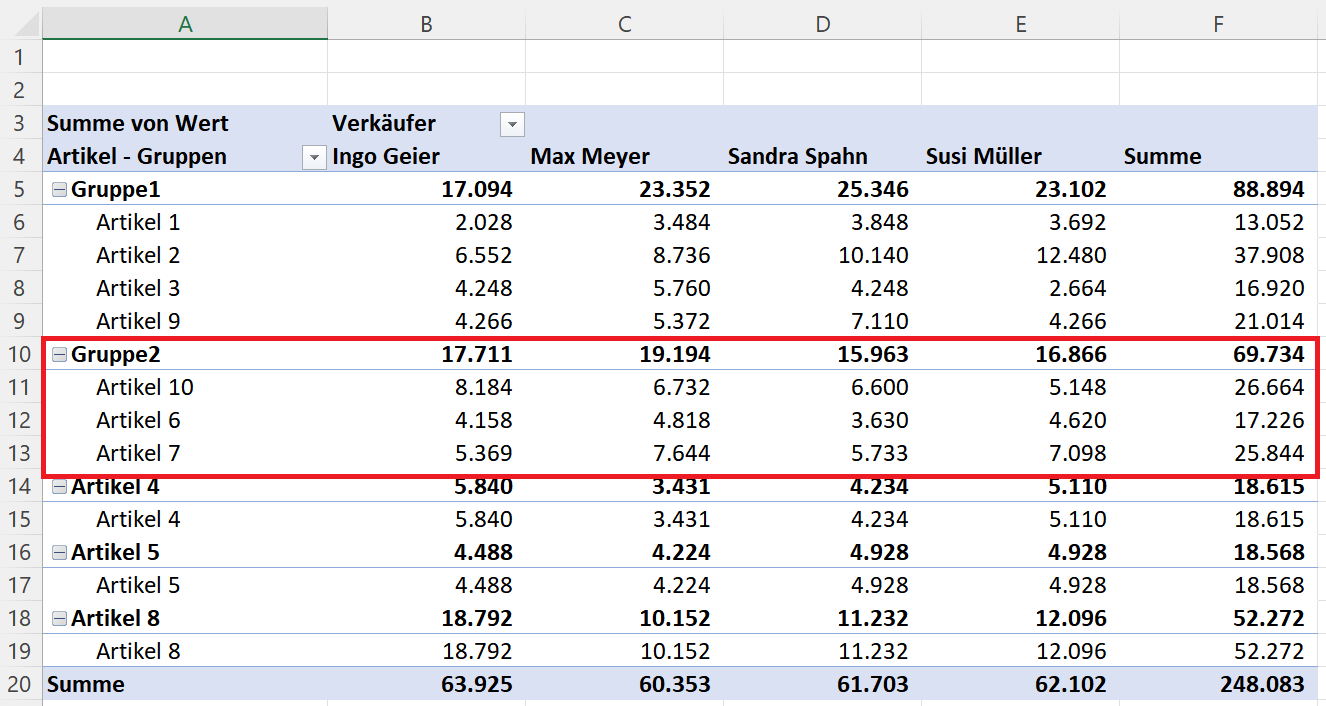Select the 'Artikel 10' row label
The image size is (1326, 706).
point(145,387)
